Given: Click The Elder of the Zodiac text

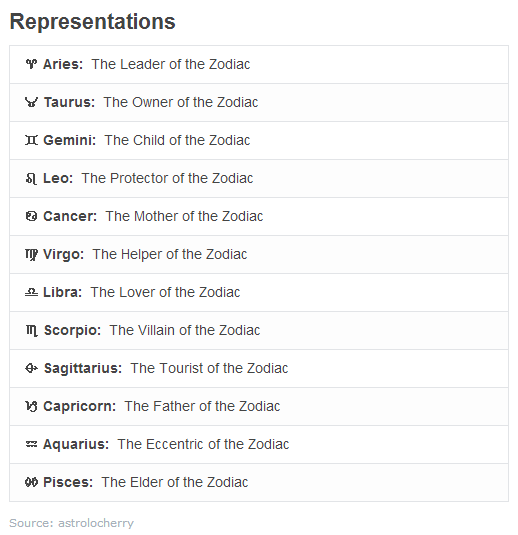Looking at the screenshot, I should pyautogui.click(x=175, y=482).
